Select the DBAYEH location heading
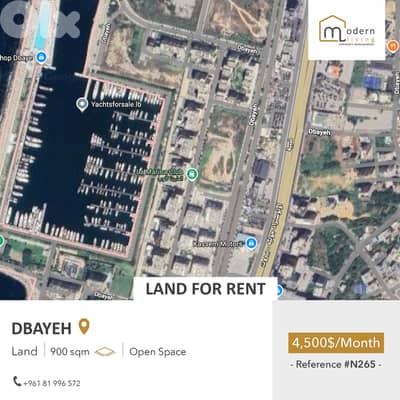Image resolution: width=400 pixels, height=400 pixels. pos(41,329)
